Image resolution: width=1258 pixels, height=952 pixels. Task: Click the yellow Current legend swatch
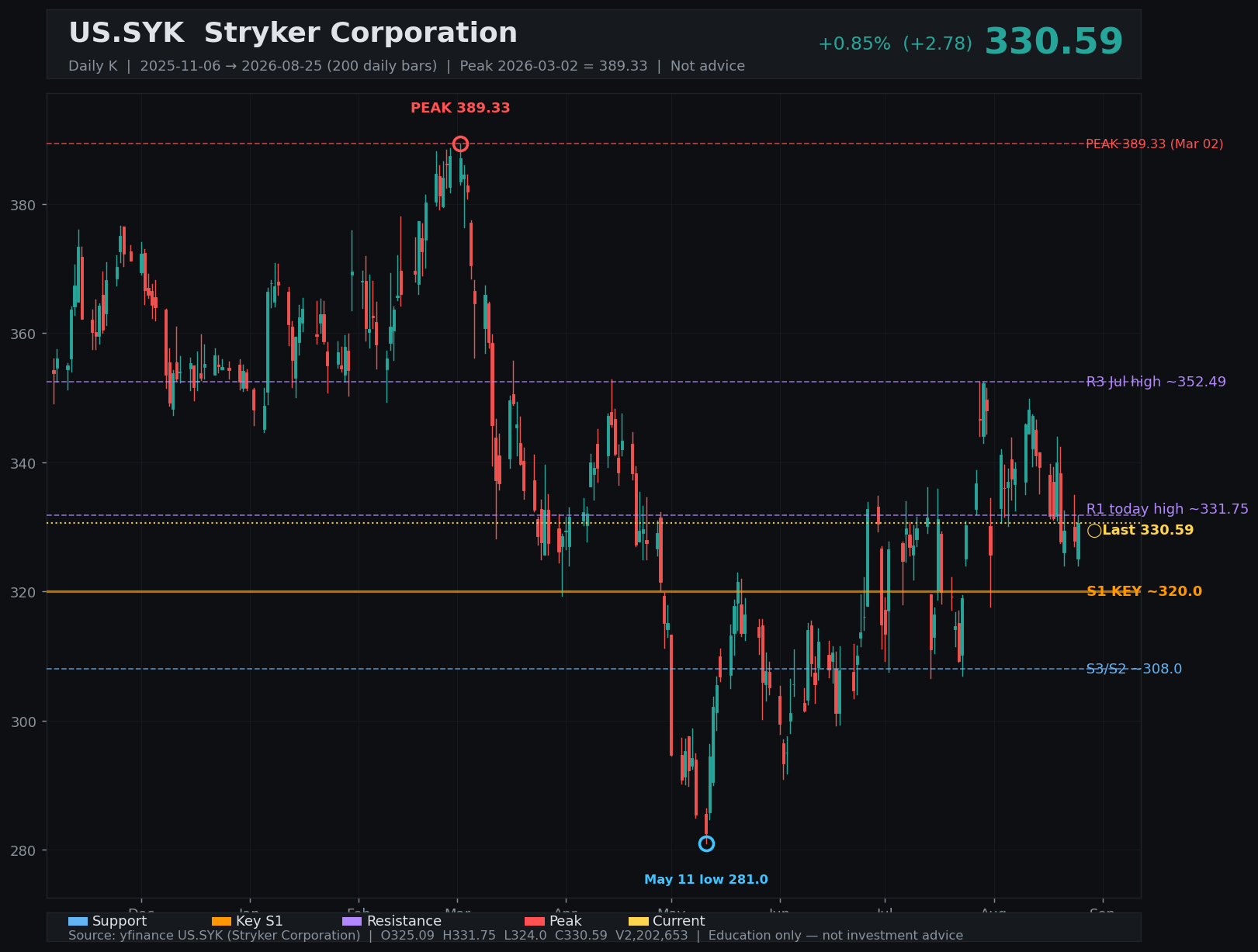[x=638, y=921]
